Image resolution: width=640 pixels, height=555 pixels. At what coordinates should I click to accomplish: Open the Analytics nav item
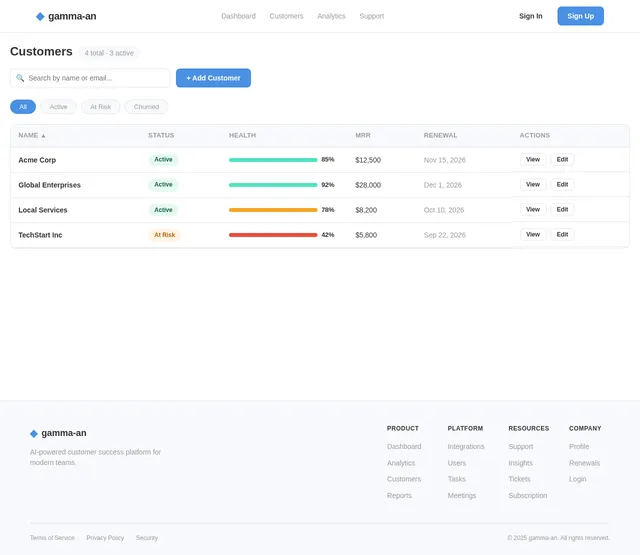pos(331,16)
